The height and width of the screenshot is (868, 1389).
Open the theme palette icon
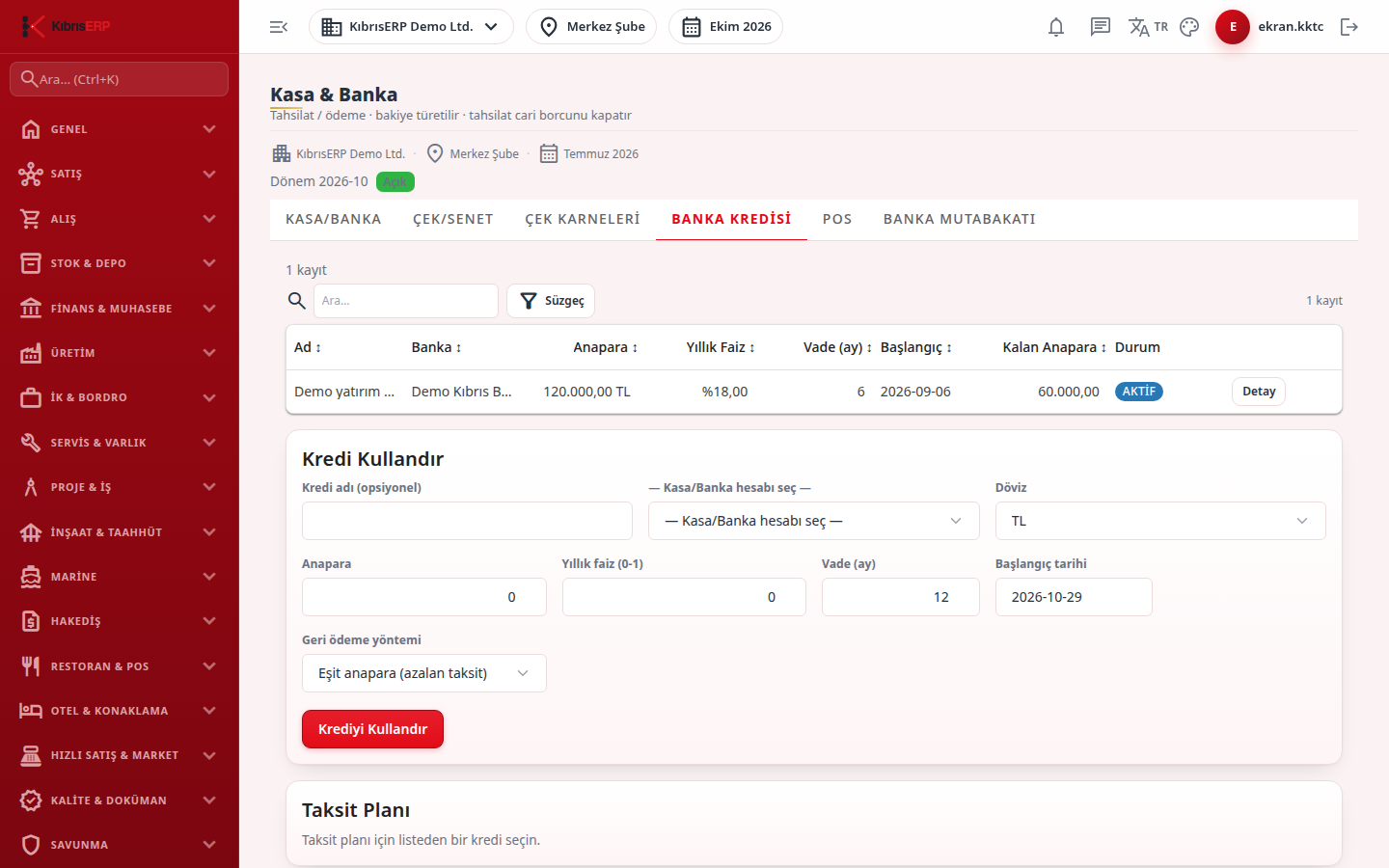coord(1189,27)
